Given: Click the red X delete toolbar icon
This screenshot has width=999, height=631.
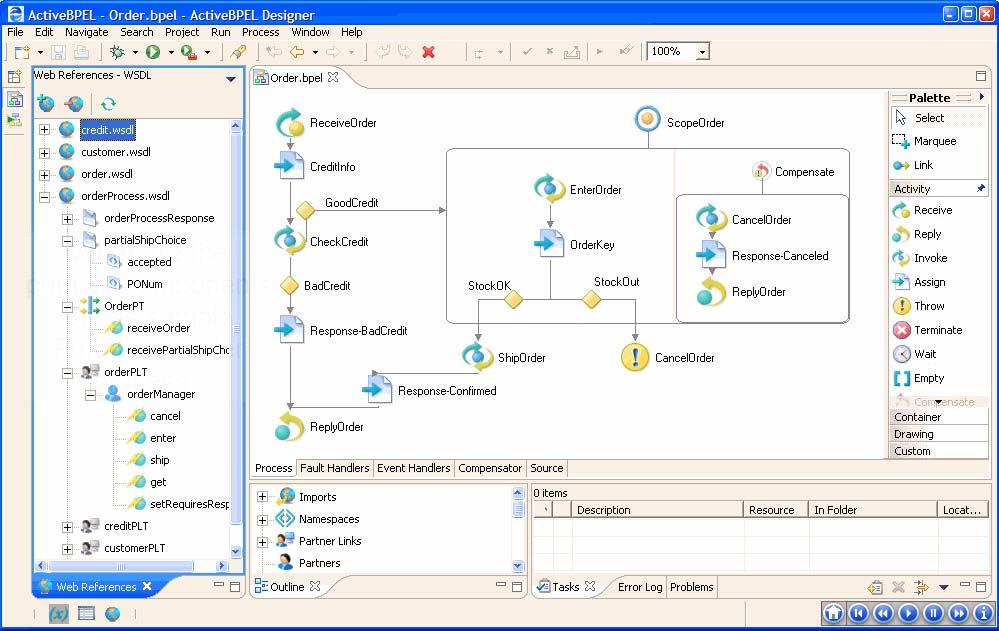Looking at the screenshot, I should coord(429,52).
